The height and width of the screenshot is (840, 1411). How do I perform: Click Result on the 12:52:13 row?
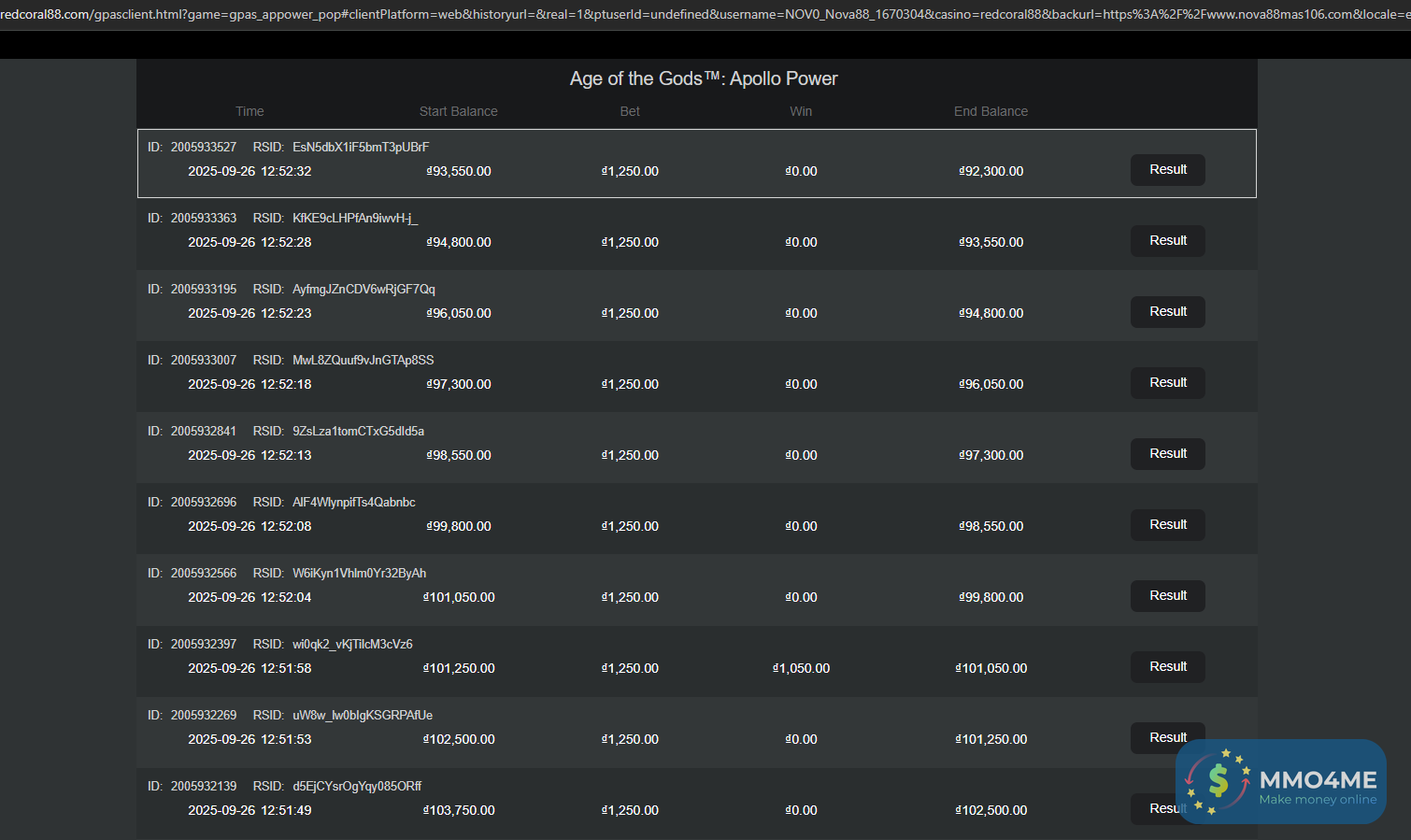1167,454
